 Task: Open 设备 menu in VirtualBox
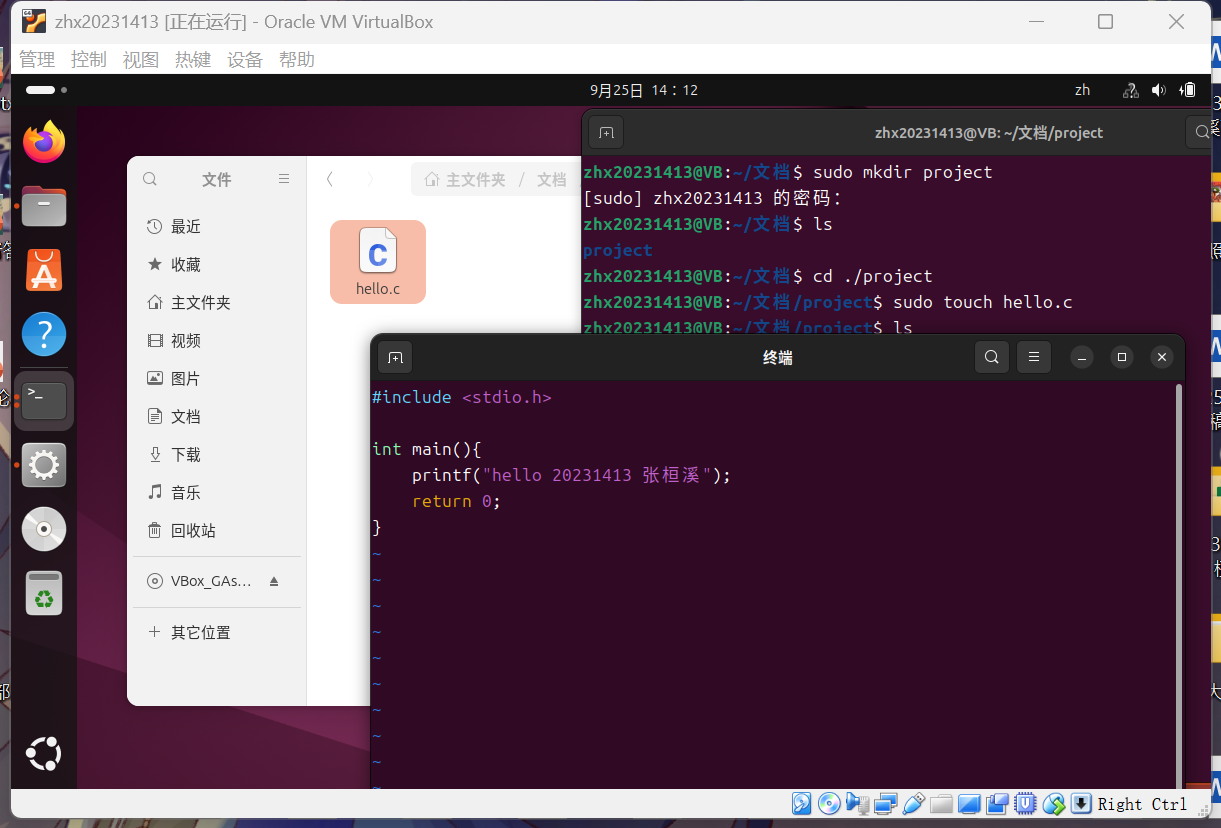pyautogui.click(x=245, y=60)
